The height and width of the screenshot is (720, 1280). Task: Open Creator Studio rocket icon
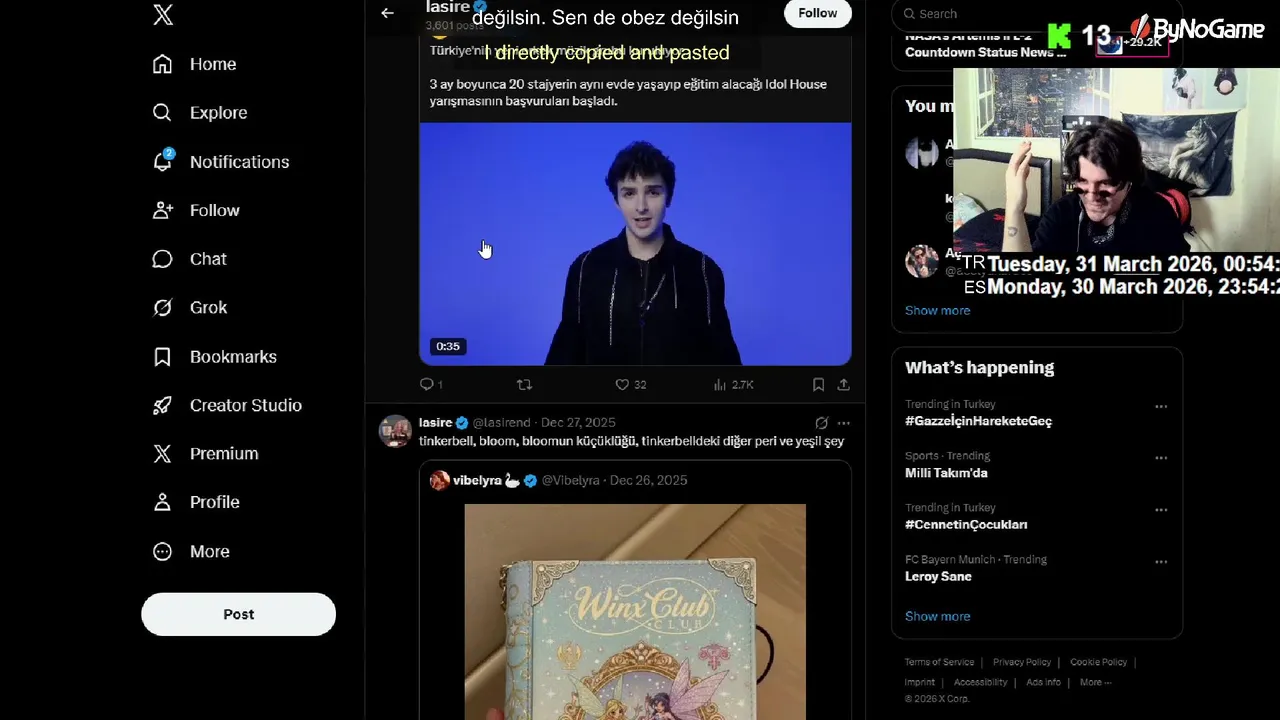(162, 405)
